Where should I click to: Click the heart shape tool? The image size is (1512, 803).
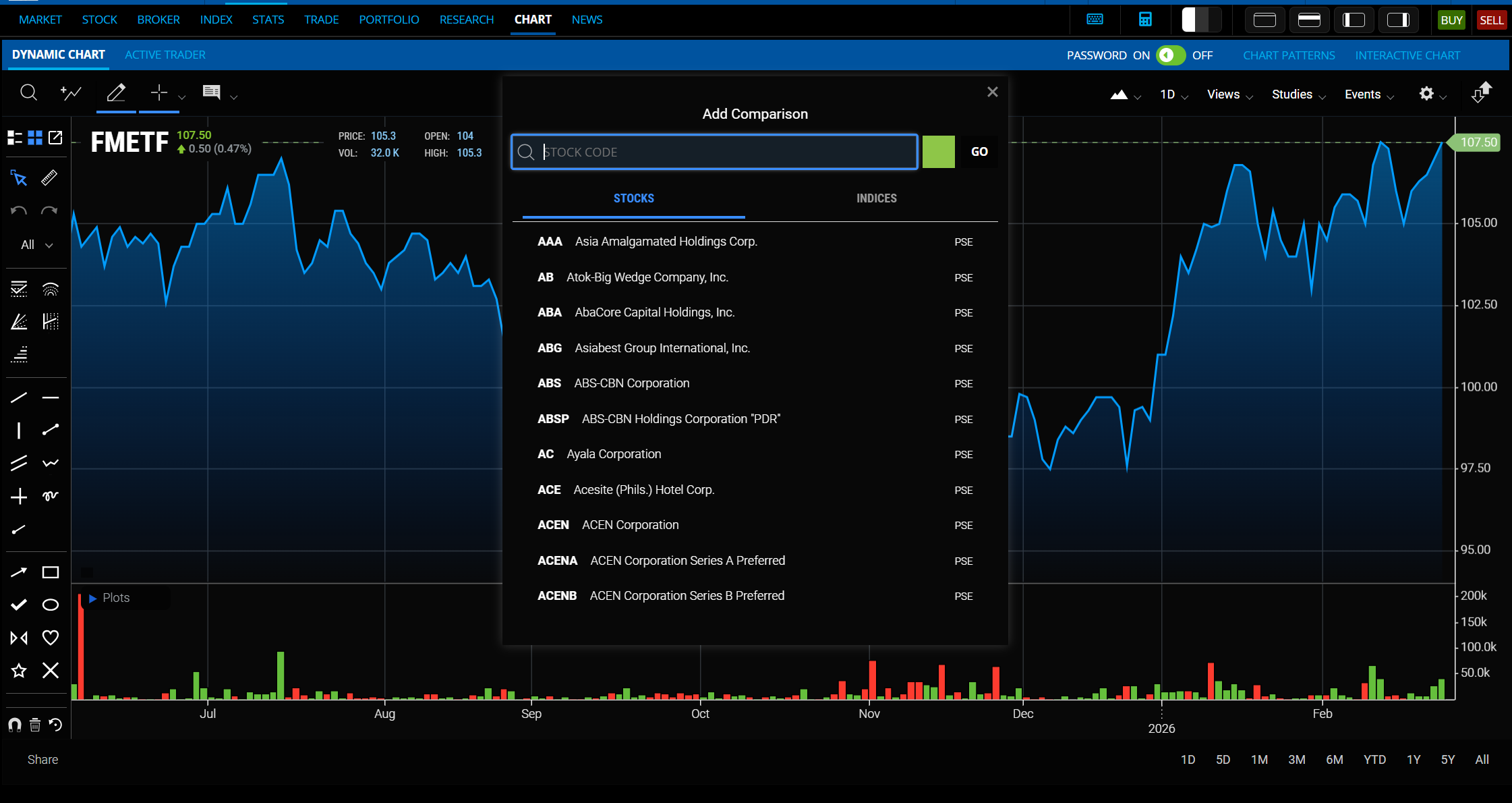51,637
